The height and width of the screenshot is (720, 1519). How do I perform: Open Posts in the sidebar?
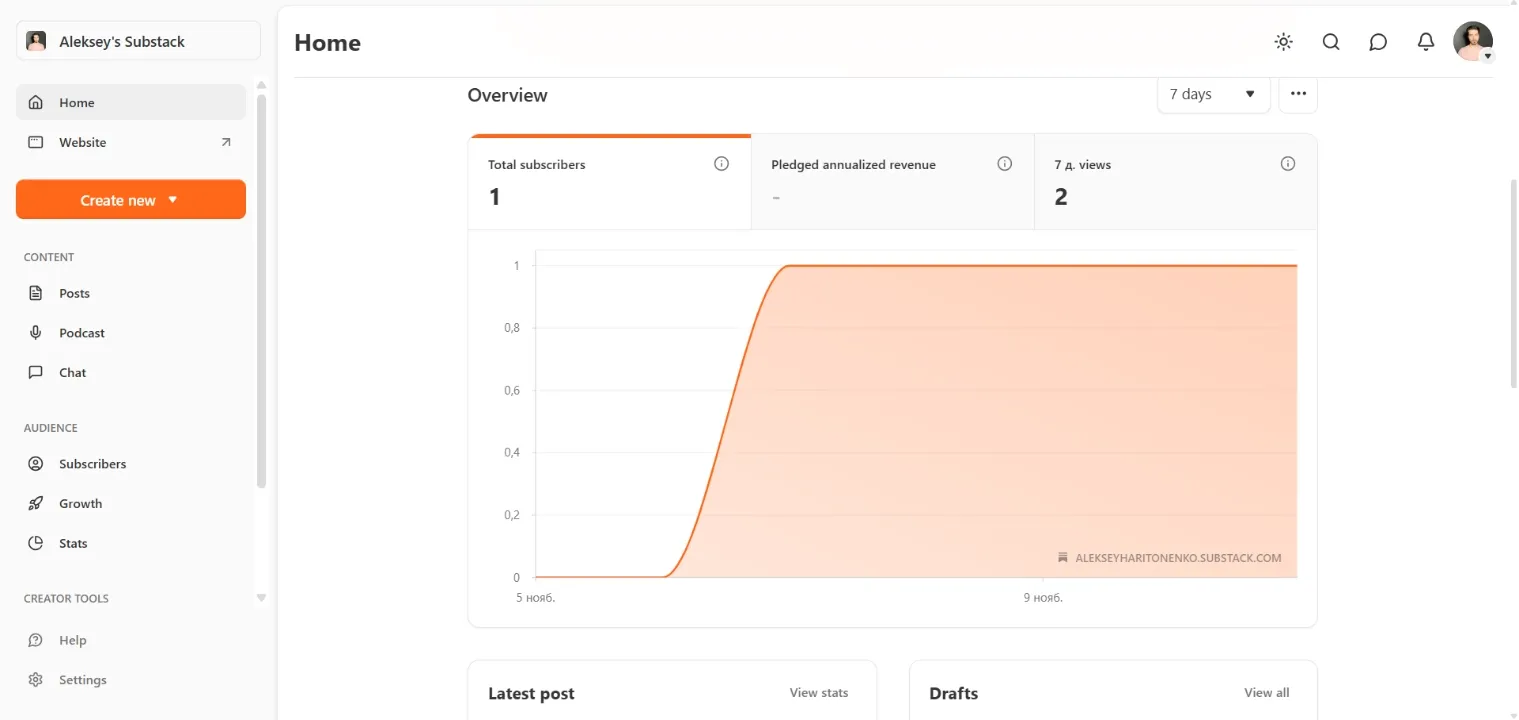tap(131, 293)
